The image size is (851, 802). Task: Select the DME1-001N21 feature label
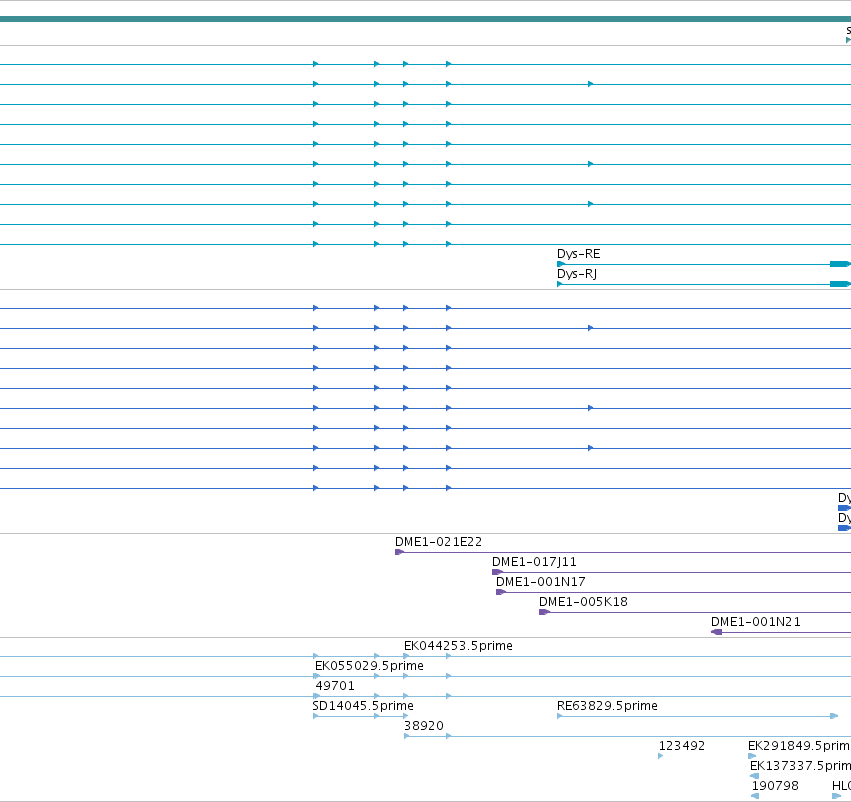[755, 622]
